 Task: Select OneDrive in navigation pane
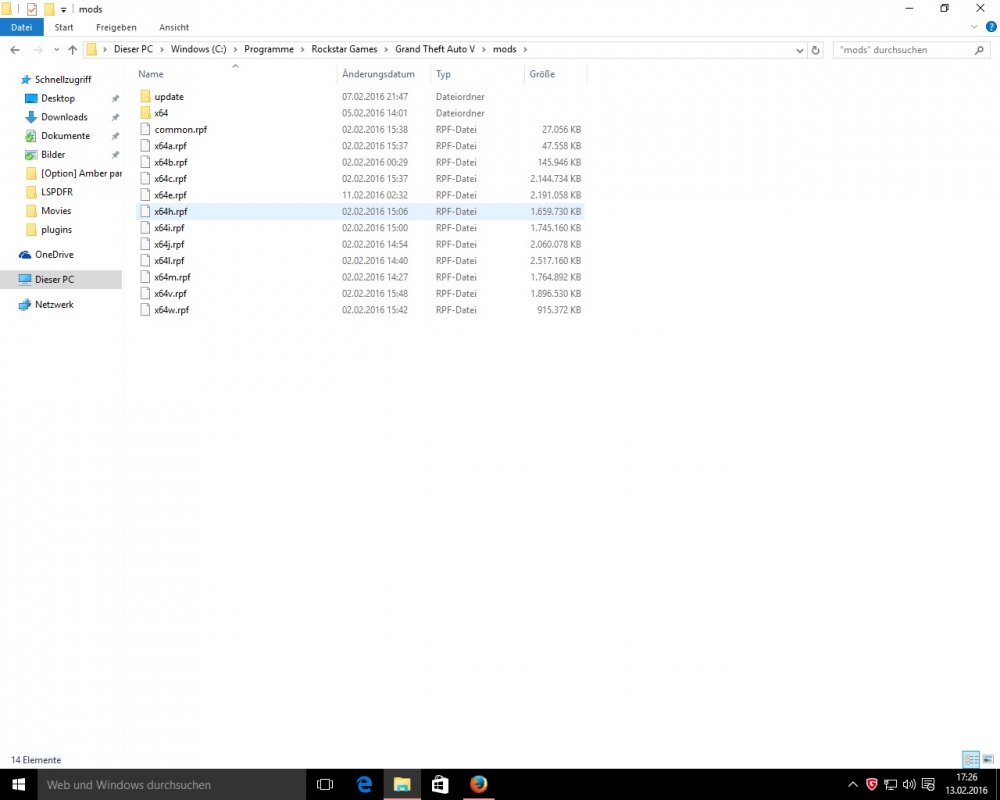point(54,255)
